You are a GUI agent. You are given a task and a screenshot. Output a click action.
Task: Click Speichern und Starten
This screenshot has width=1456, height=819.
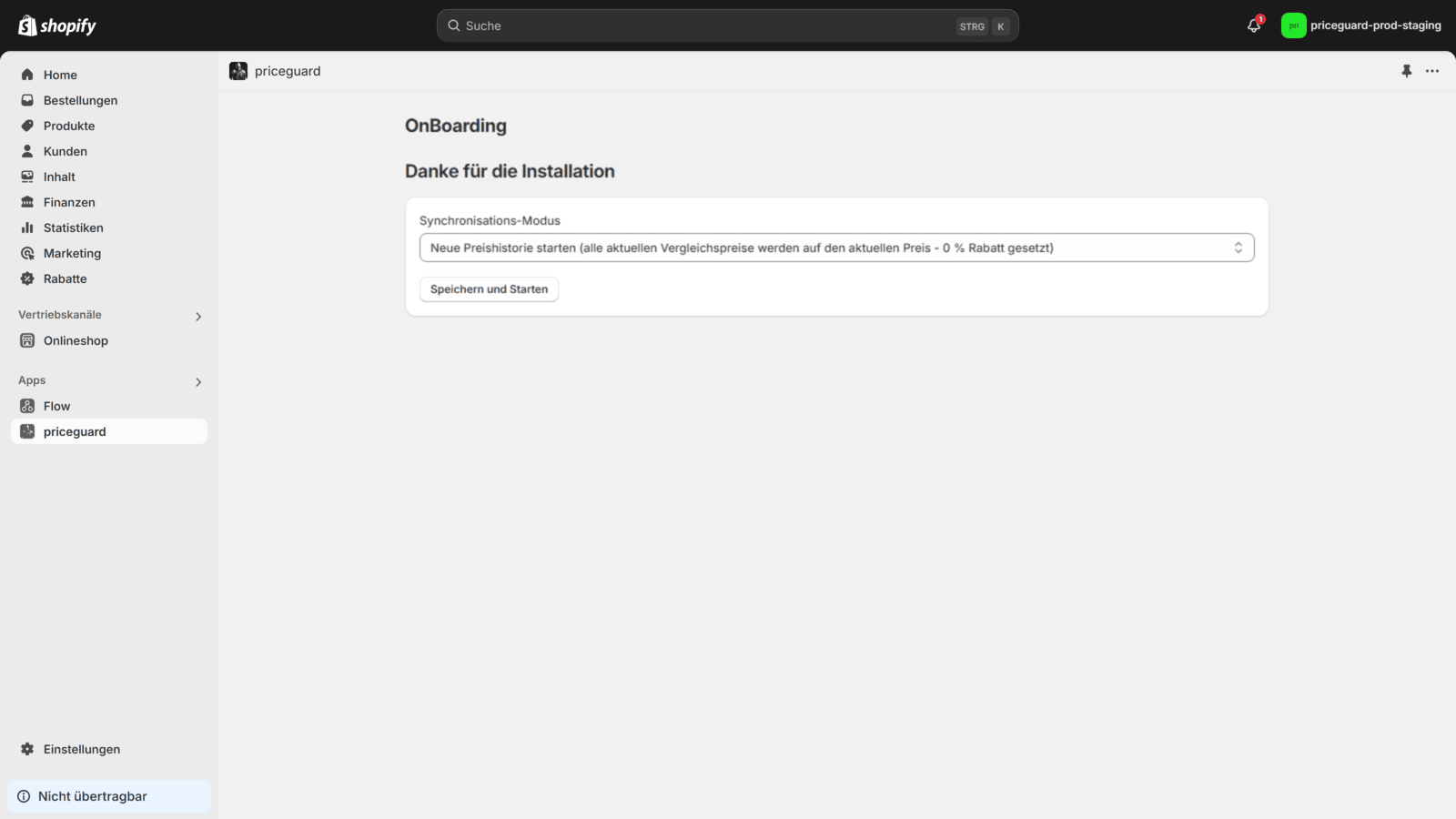pyautogui.click(x=489, y=289)
